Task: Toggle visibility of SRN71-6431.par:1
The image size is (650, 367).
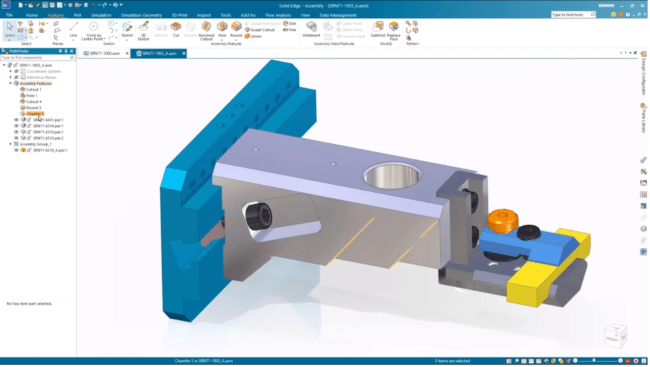Action: click(x=17, y=120)
